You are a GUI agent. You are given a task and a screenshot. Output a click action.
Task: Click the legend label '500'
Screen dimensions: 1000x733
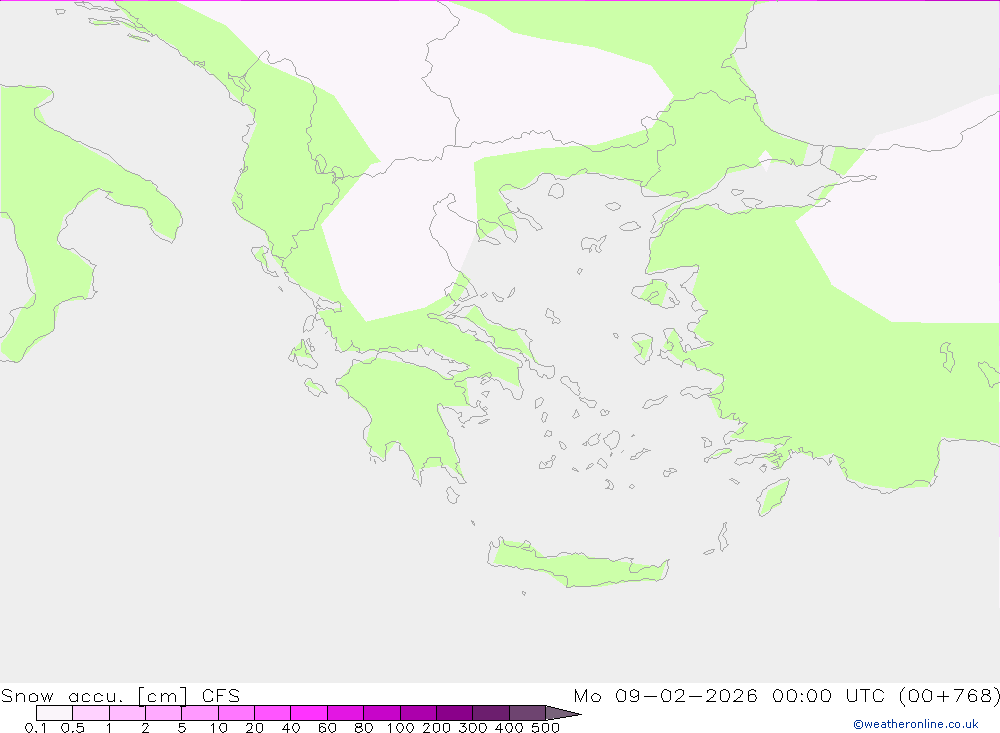[545, 728]
